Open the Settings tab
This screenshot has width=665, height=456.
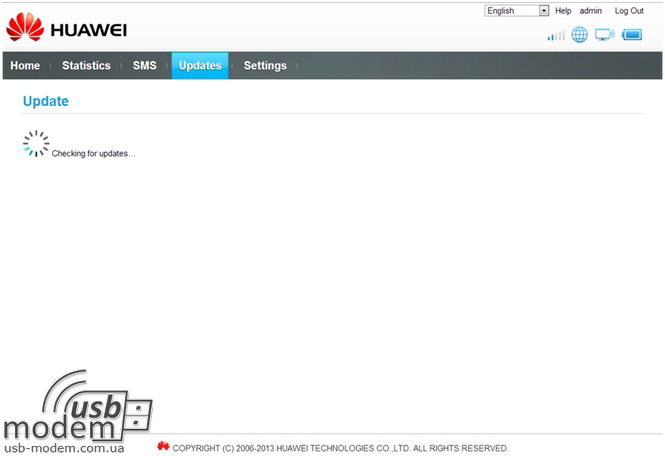pos(265,66)
